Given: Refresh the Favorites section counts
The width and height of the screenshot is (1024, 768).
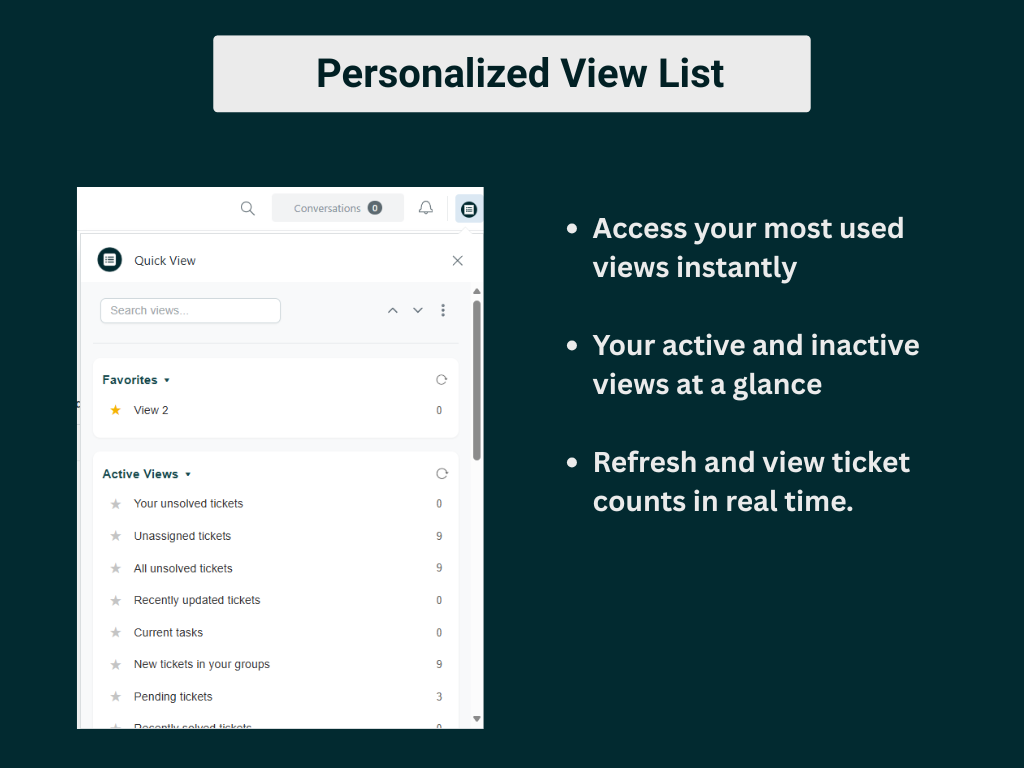Looking at the screenshot, I should tap(441, 379).
